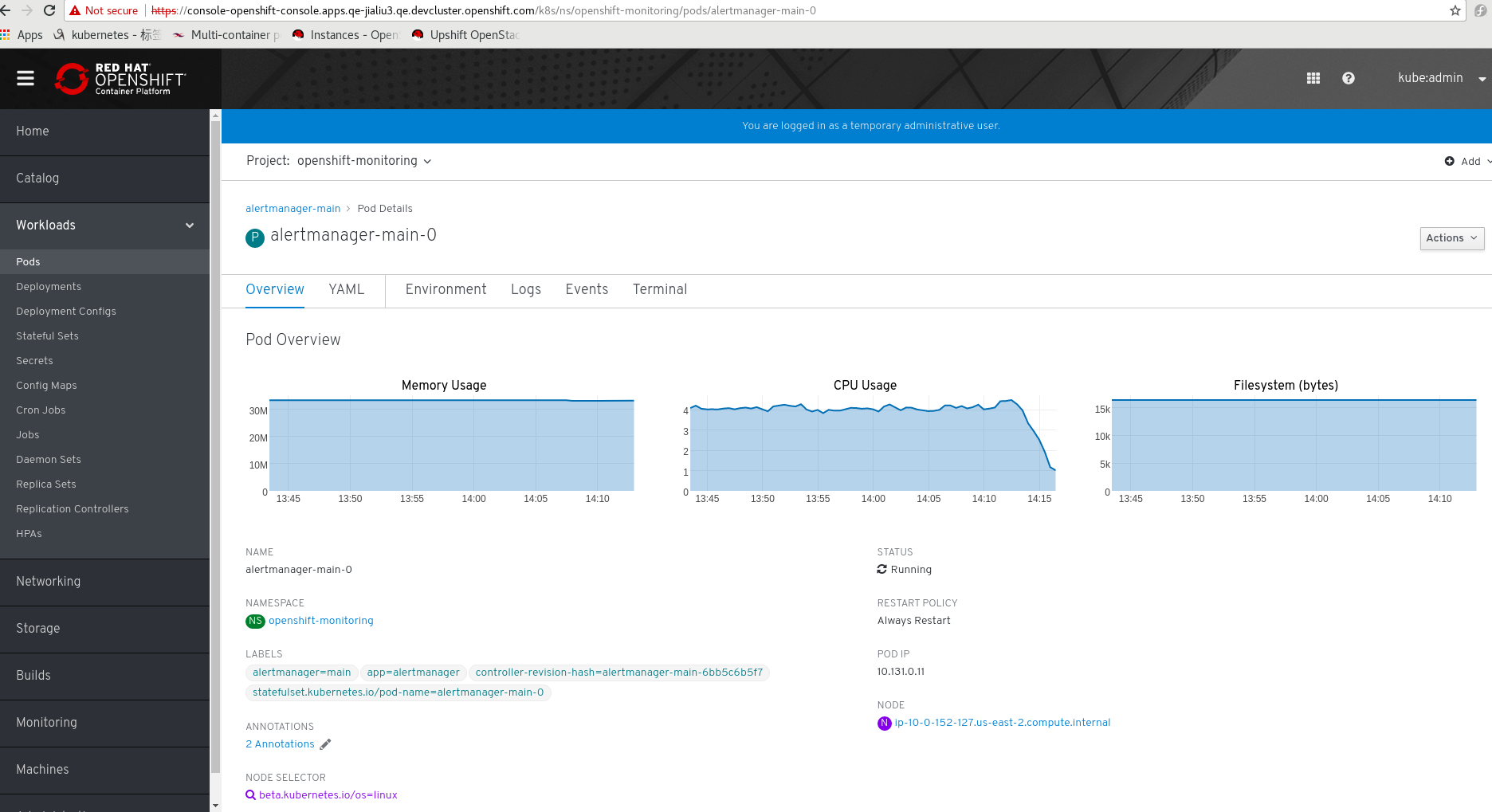Edit annotations with the pencil icon
This screenshot has height=812, width=1492.
[x=325, y=744]
